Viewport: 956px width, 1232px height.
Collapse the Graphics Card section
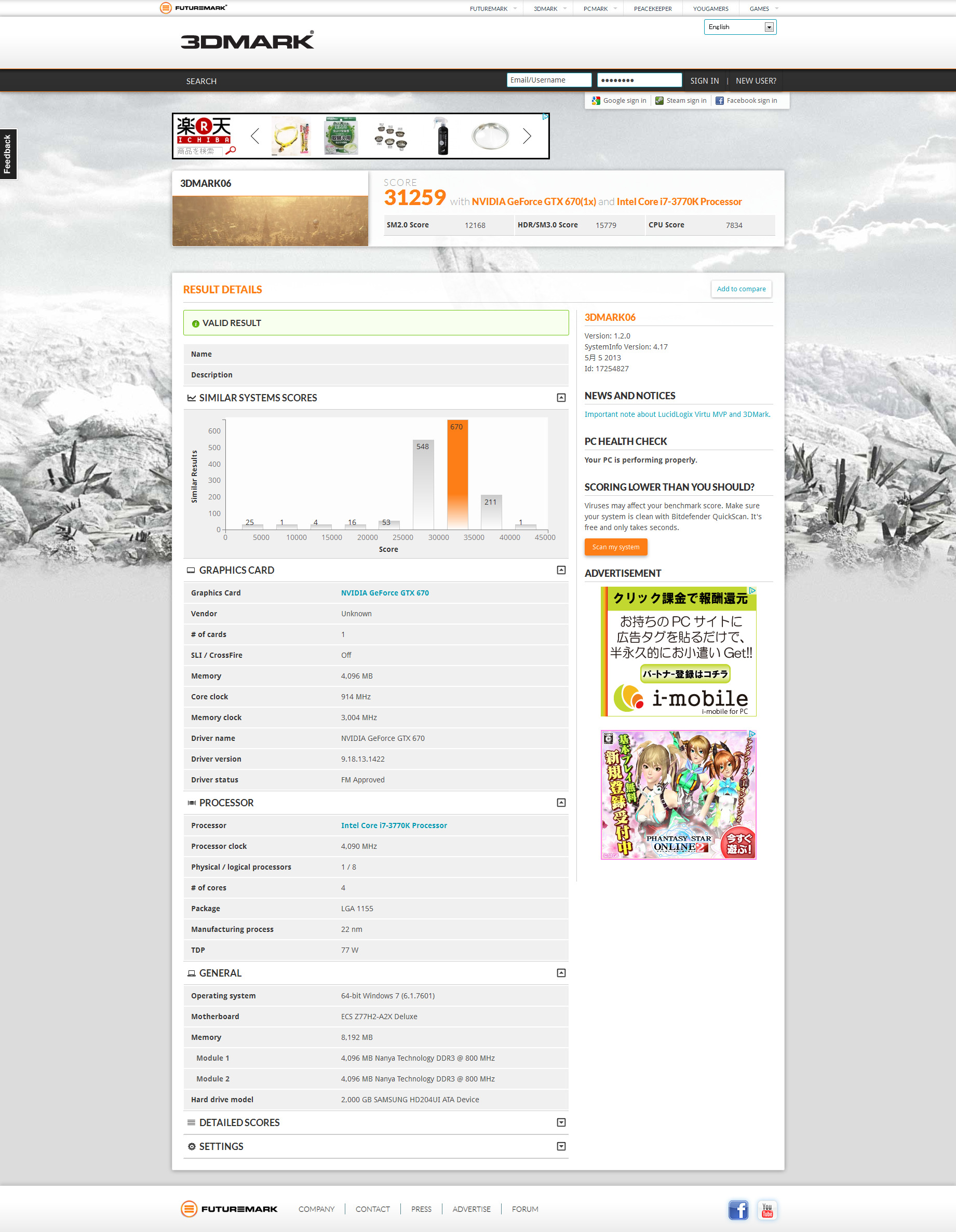[561, 570]
